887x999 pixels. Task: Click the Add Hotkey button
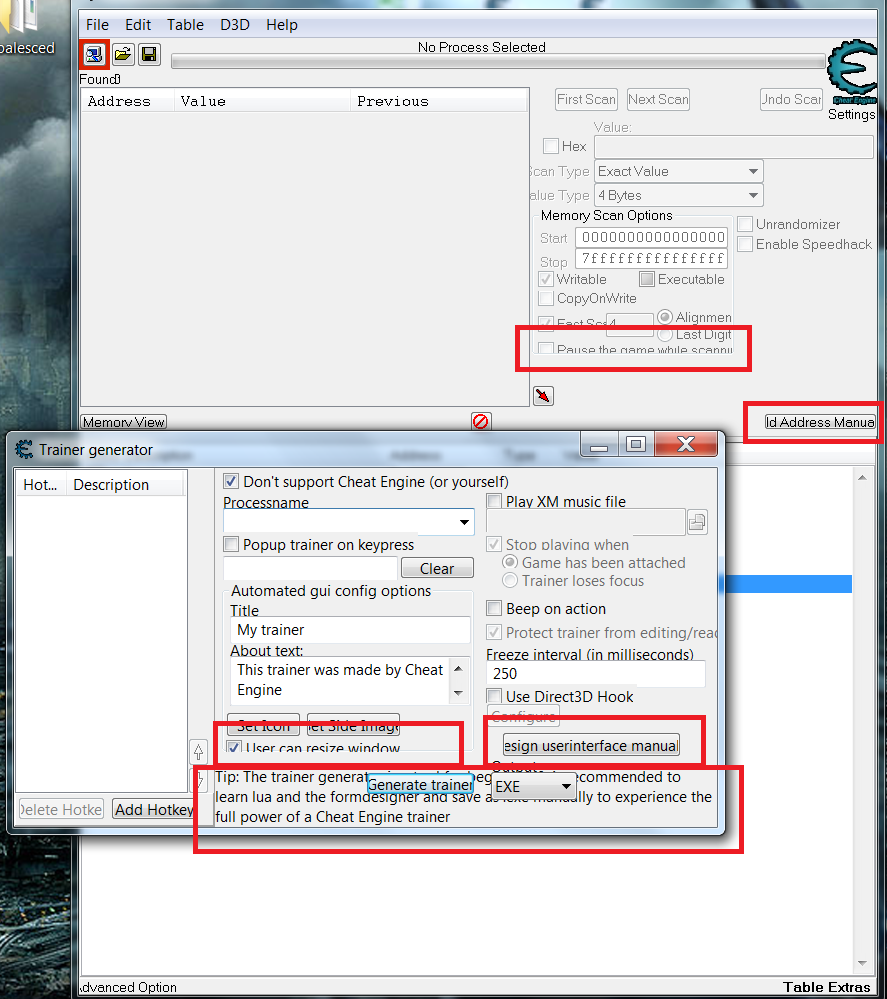click(x=154, y=809)
